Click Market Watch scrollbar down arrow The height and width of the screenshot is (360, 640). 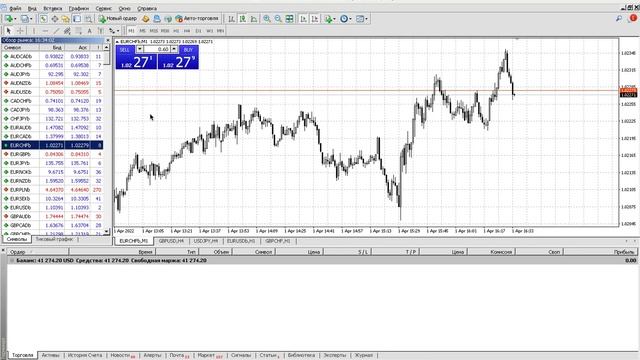pos(107,231)
